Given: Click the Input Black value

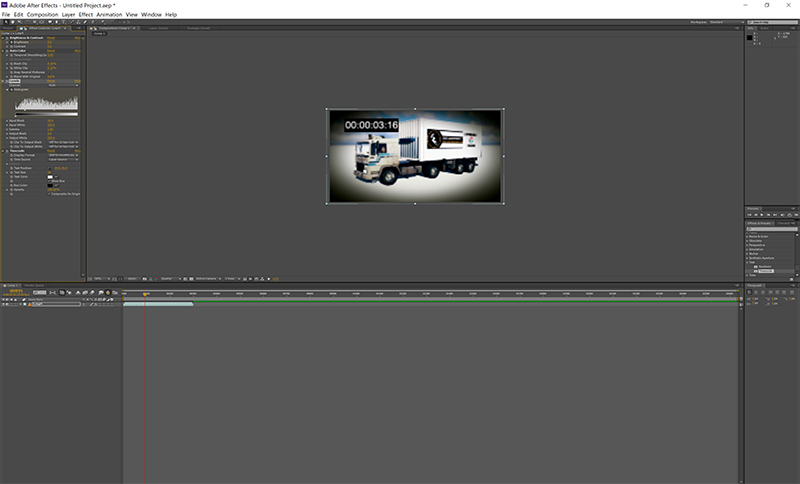Looking at the screenshot, I should point(51,121).
